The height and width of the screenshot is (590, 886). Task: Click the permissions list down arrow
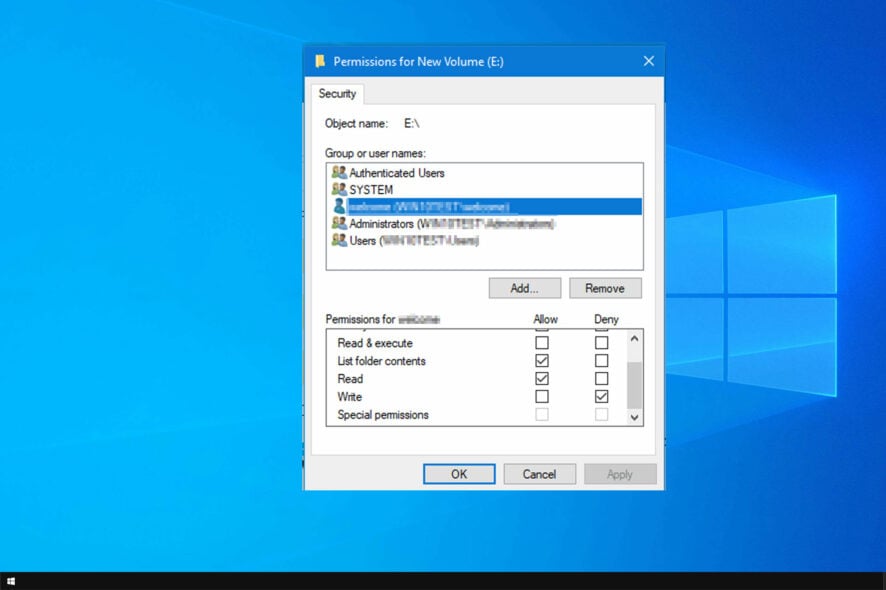(x=633, y=417)
